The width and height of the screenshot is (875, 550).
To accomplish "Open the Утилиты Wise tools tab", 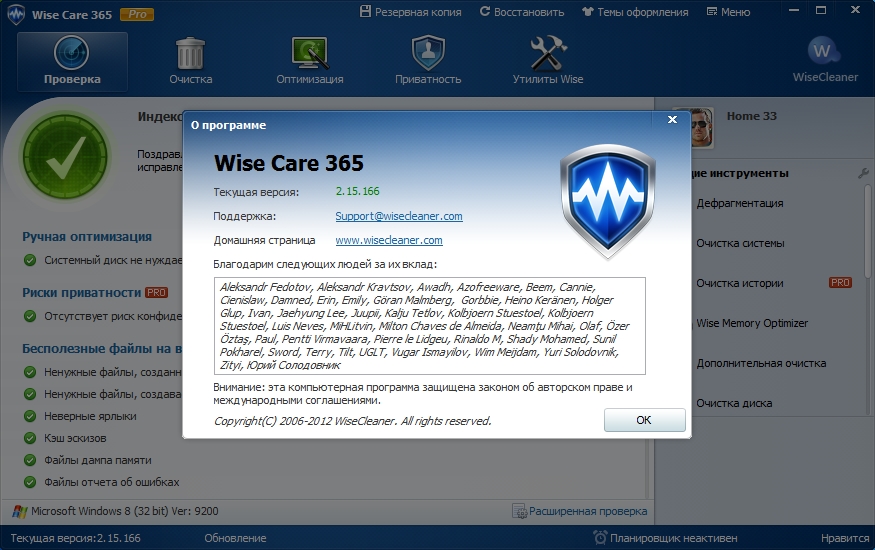I will coord(547,61).
